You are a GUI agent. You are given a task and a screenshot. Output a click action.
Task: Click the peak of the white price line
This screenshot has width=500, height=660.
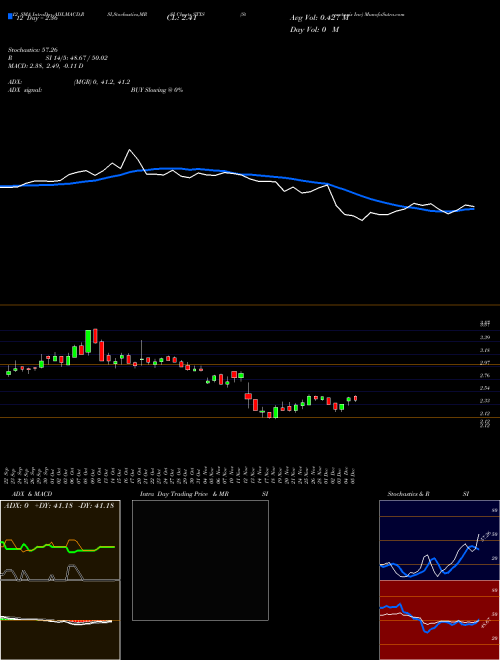click(x=130, y=150)
